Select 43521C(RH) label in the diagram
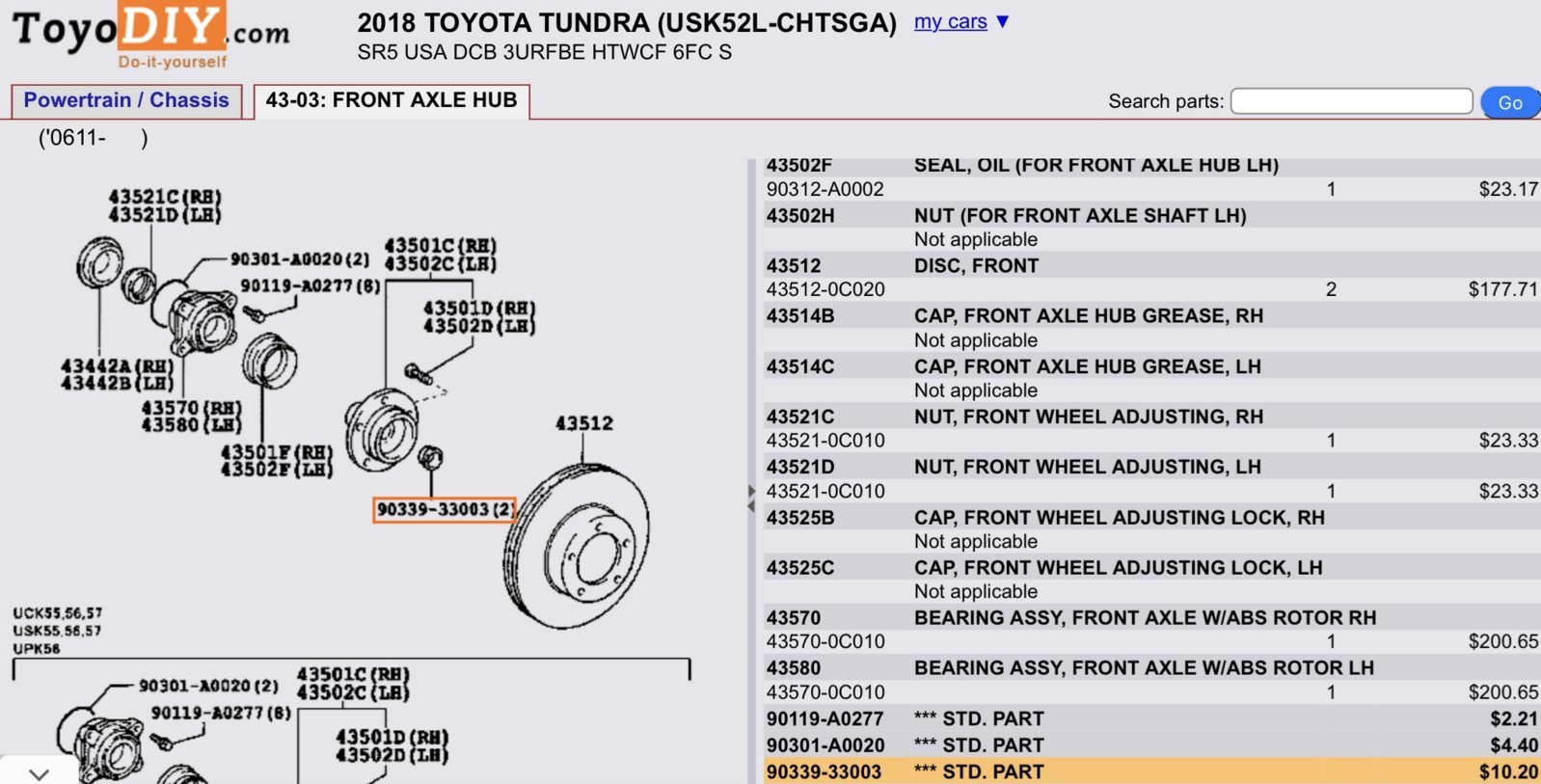 point(165,197)
